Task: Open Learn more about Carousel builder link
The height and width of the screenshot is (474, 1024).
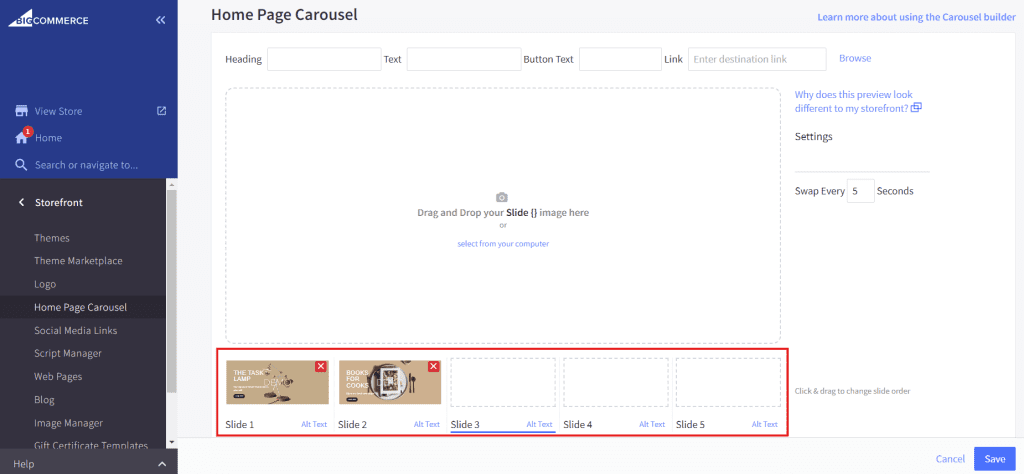Action: (x=916, y=18)
